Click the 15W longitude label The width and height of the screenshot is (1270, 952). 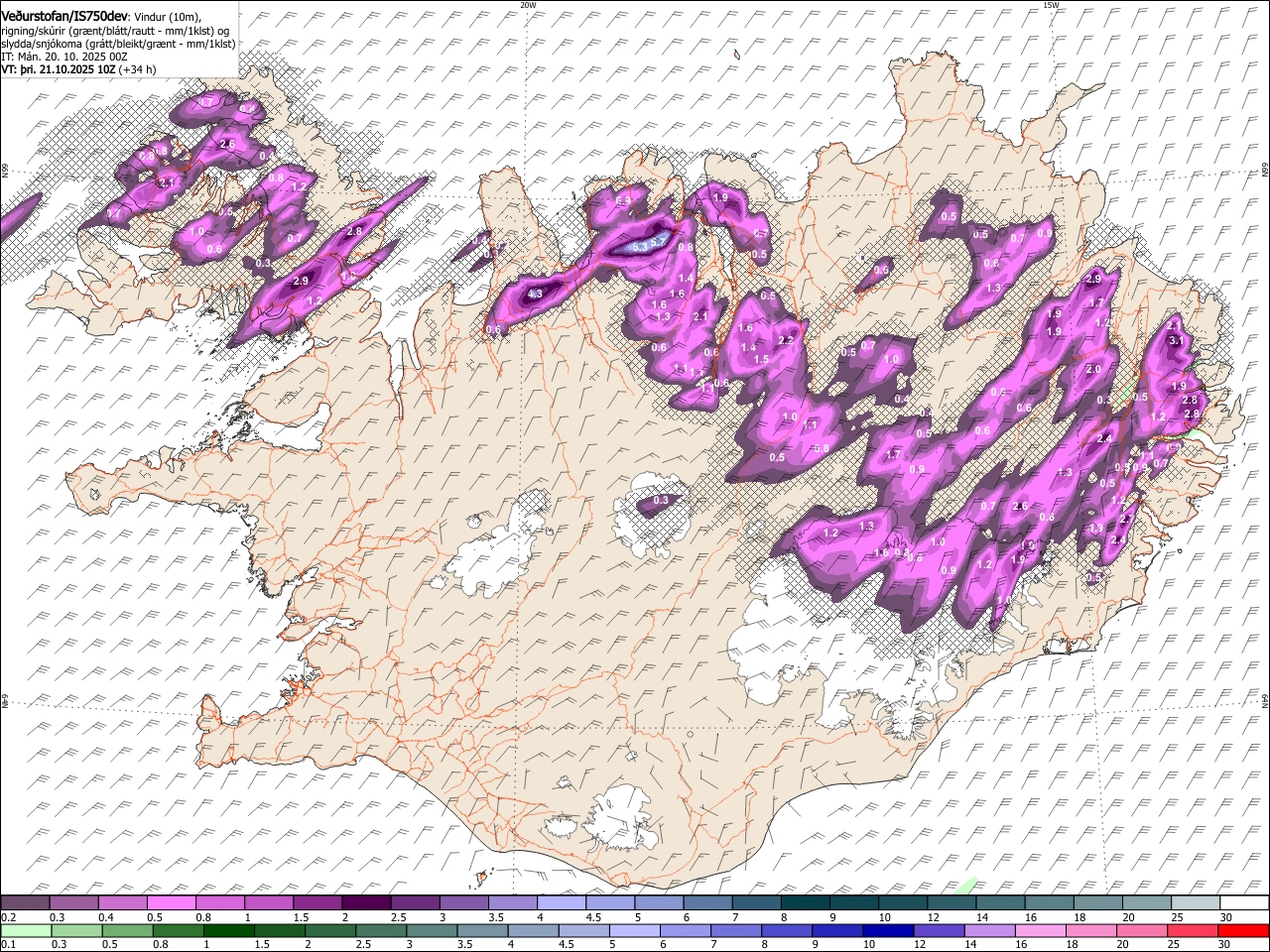click(1052, 5)
